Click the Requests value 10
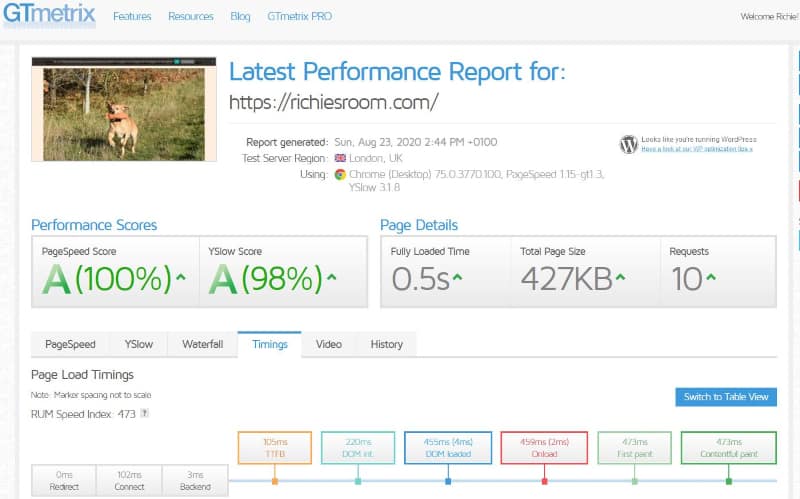 pyautogui.click(x=687, y=279)
